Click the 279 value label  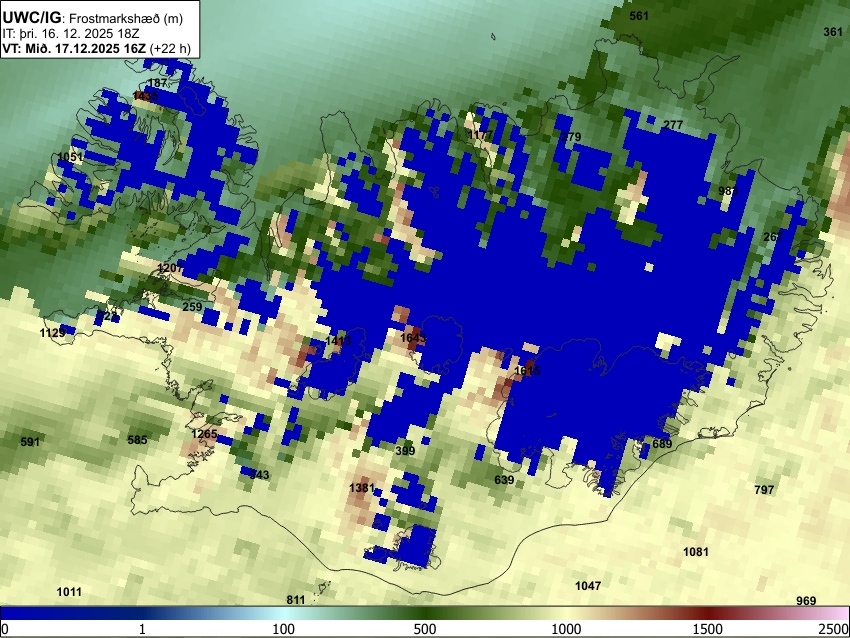tap(571, 137)
